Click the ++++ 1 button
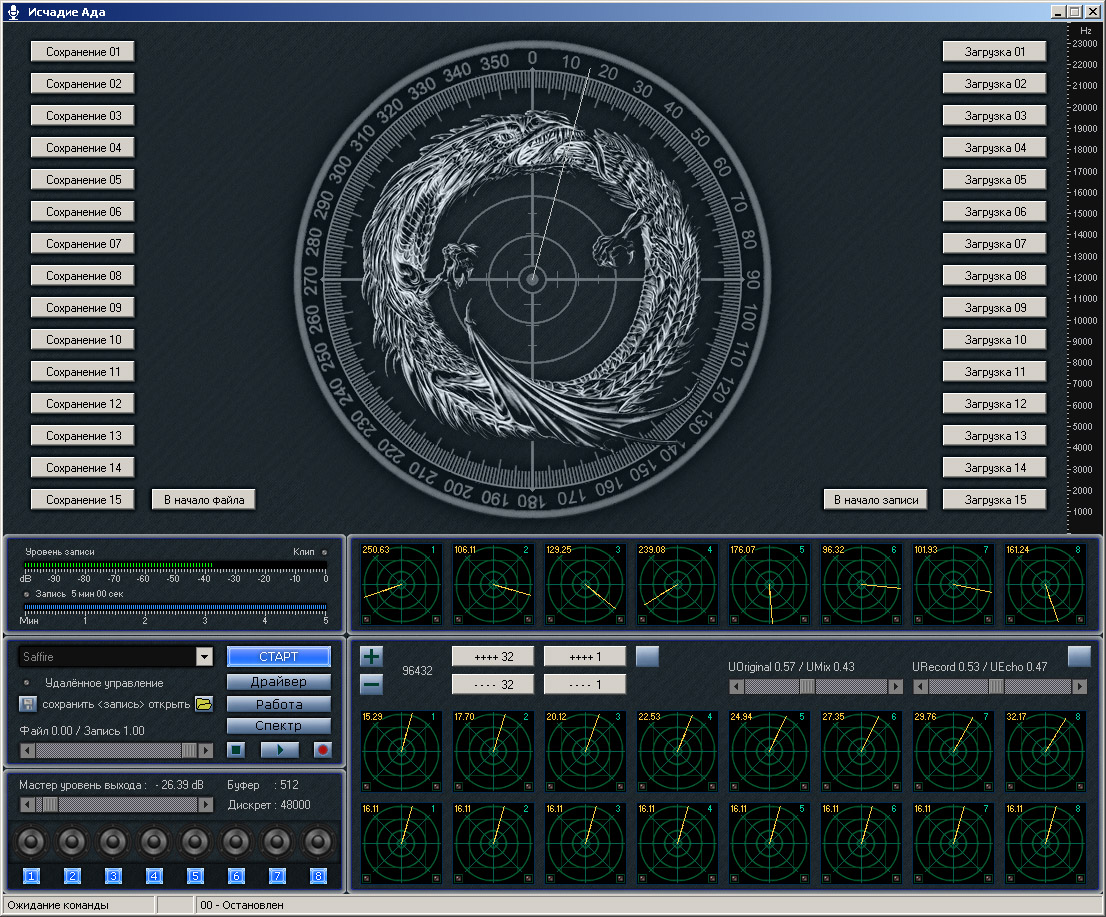The image size is (1106, 917). [585, 657]
